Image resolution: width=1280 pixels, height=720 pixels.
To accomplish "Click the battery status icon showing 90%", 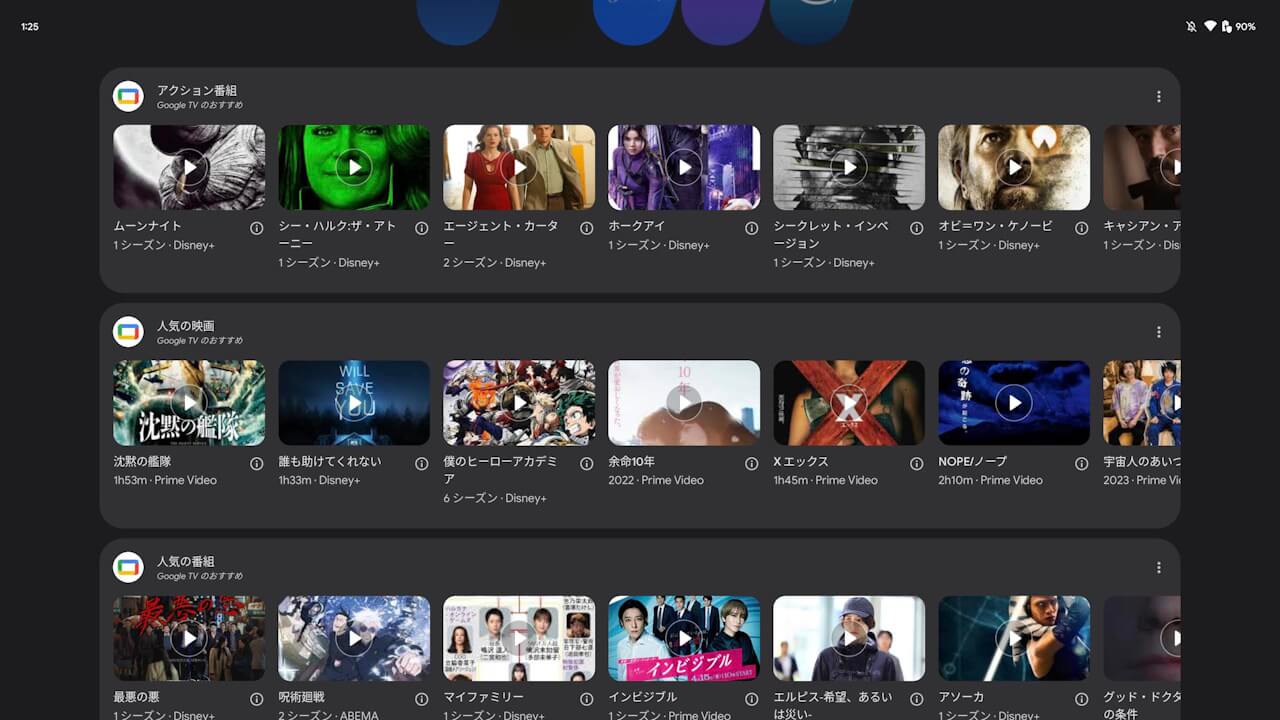I will [x=1226, y=26].
